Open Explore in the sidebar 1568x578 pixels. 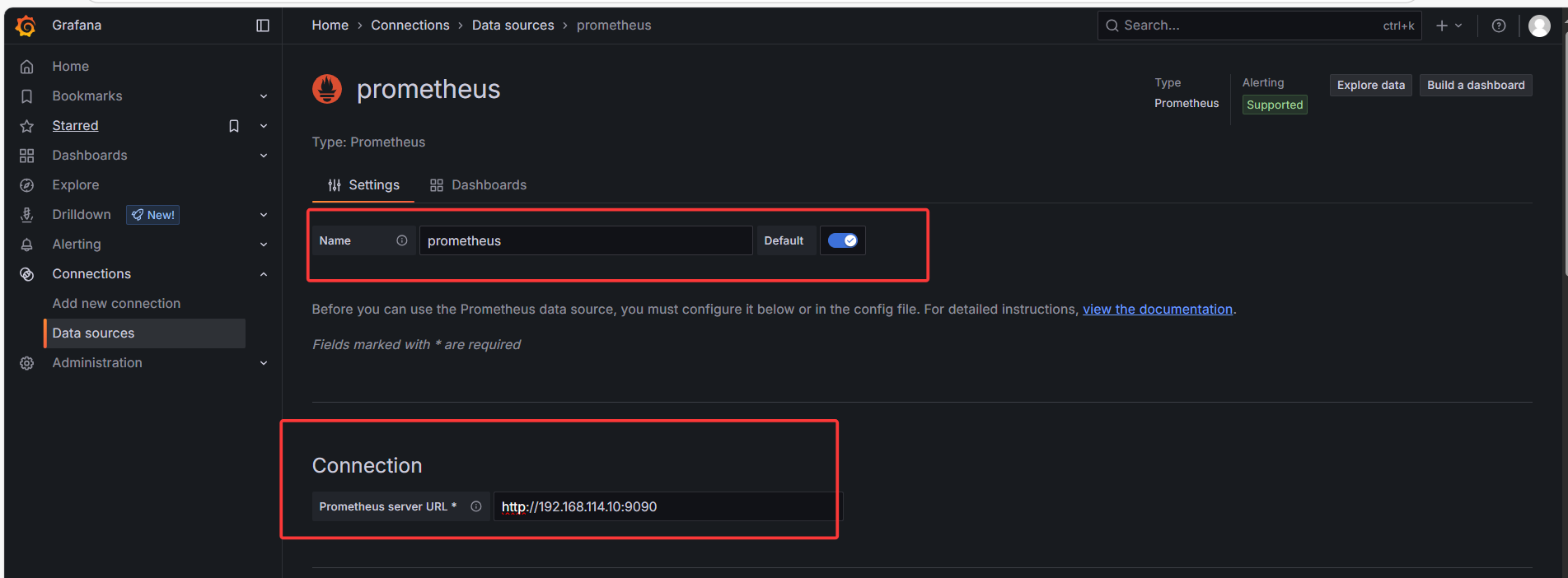pyautogui.click(x=76, y=184)
